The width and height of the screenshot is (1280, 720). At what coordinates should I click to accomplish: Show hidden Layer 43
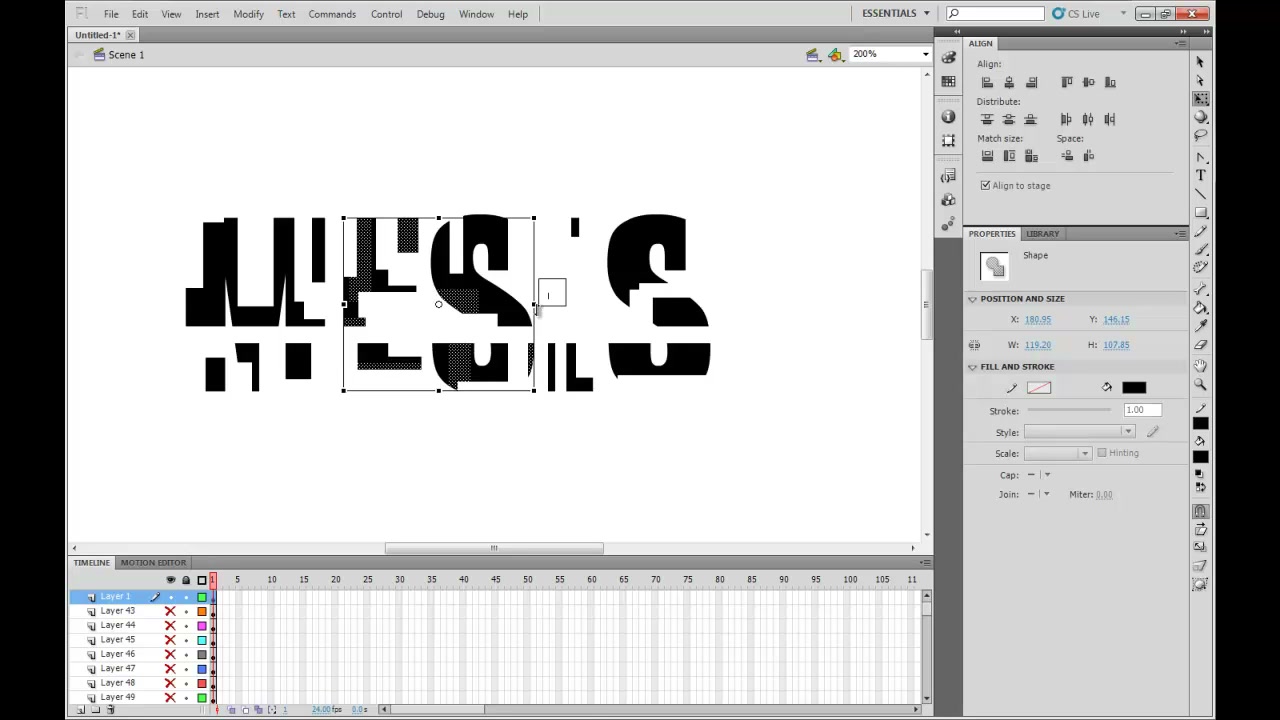tap(170, 611)
